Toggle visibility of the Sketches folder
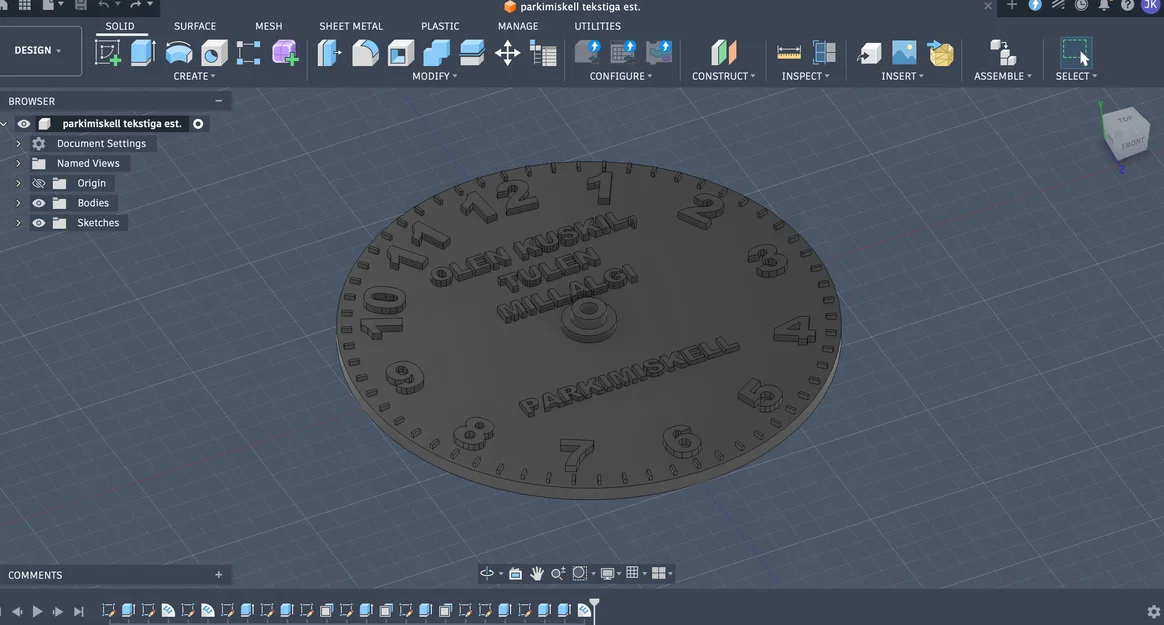The height and width of the screenshot is (625, 1164). click(39, 223)
